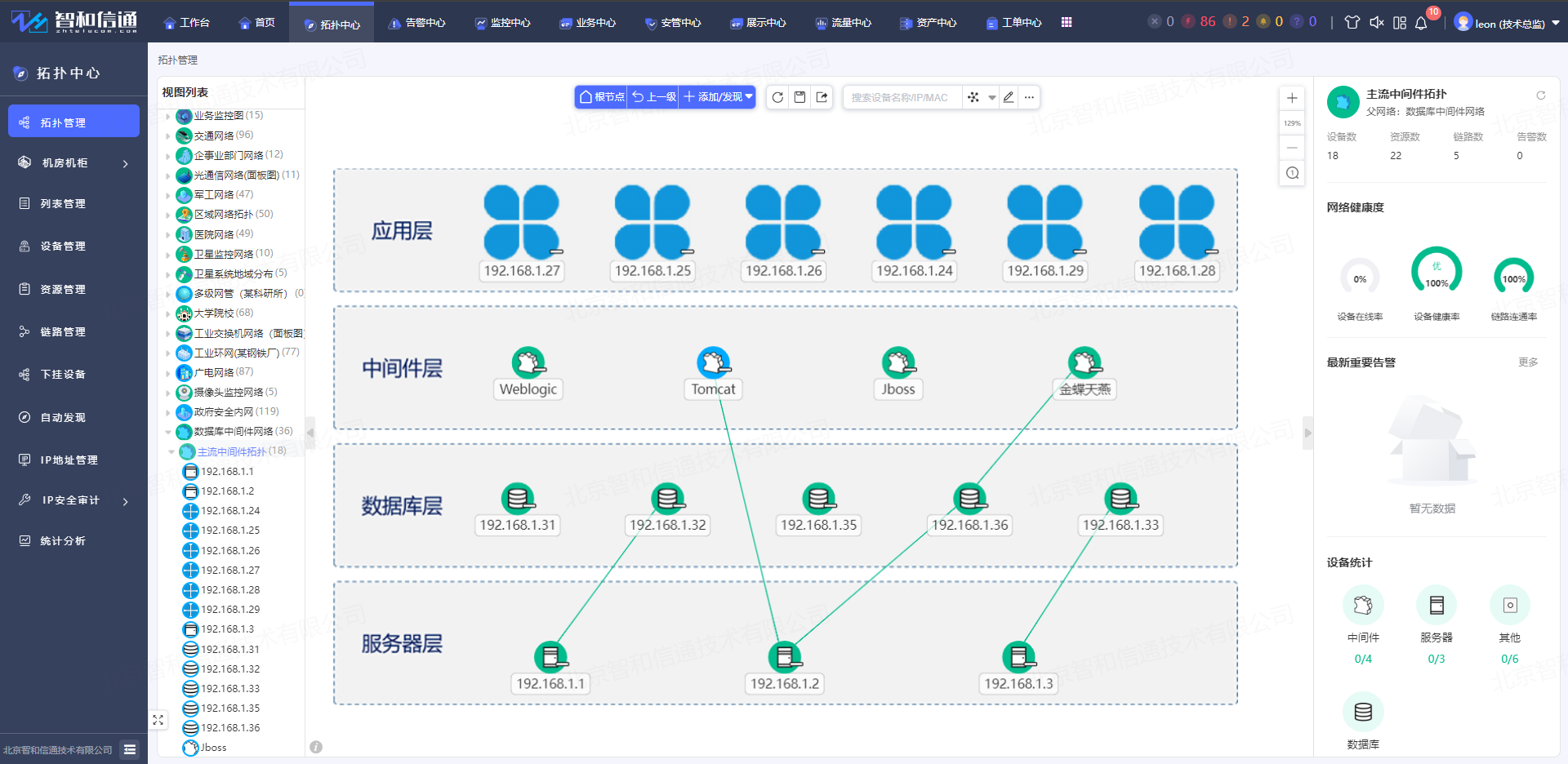The image size is (1568, 764).
Task: Select server node 192.168.1.3 on canvas
Action: click(x=1019, y=668)
